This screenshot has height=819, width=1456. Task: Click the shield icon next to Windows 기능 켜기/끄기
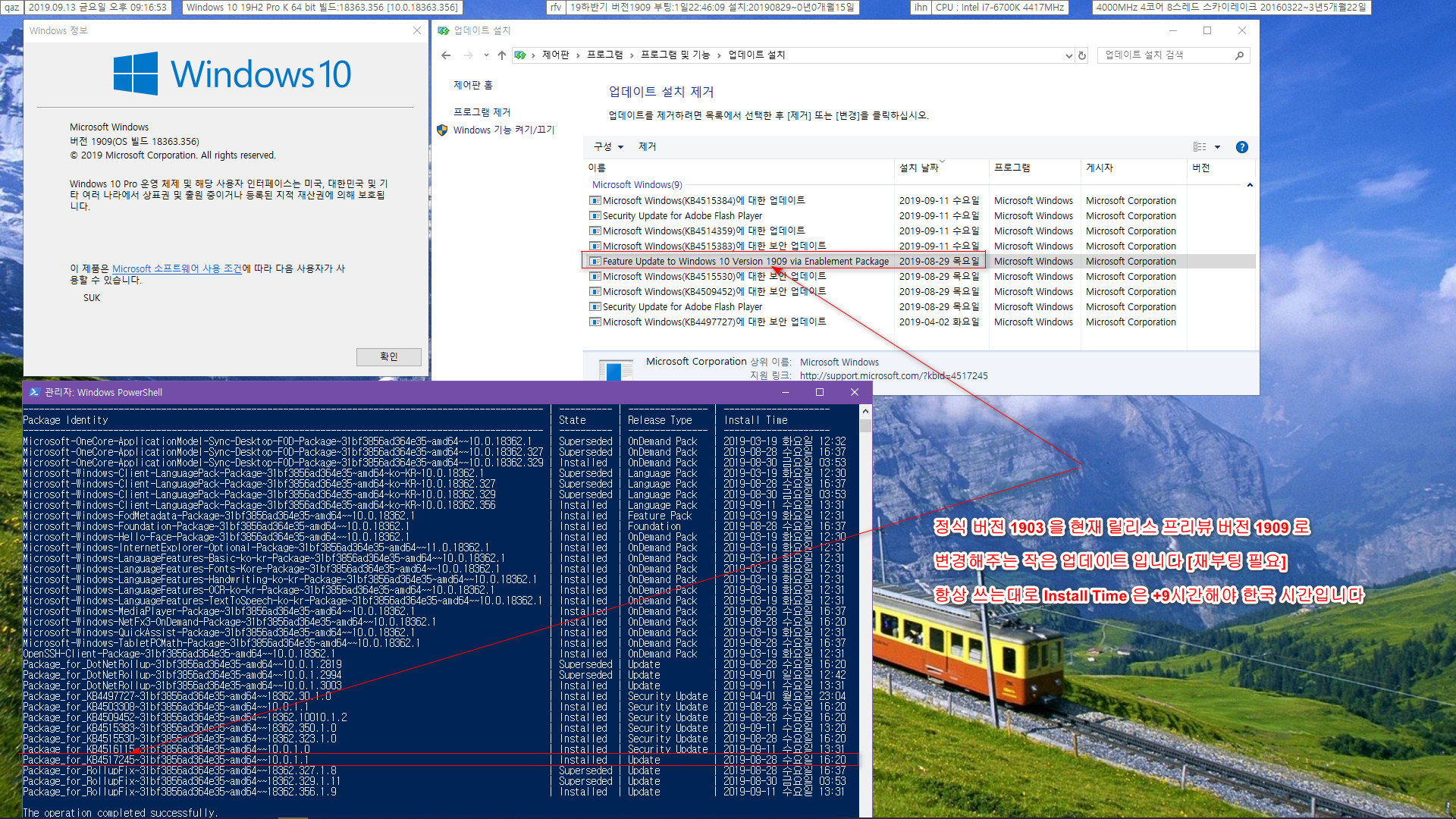(x=442, y=130)
